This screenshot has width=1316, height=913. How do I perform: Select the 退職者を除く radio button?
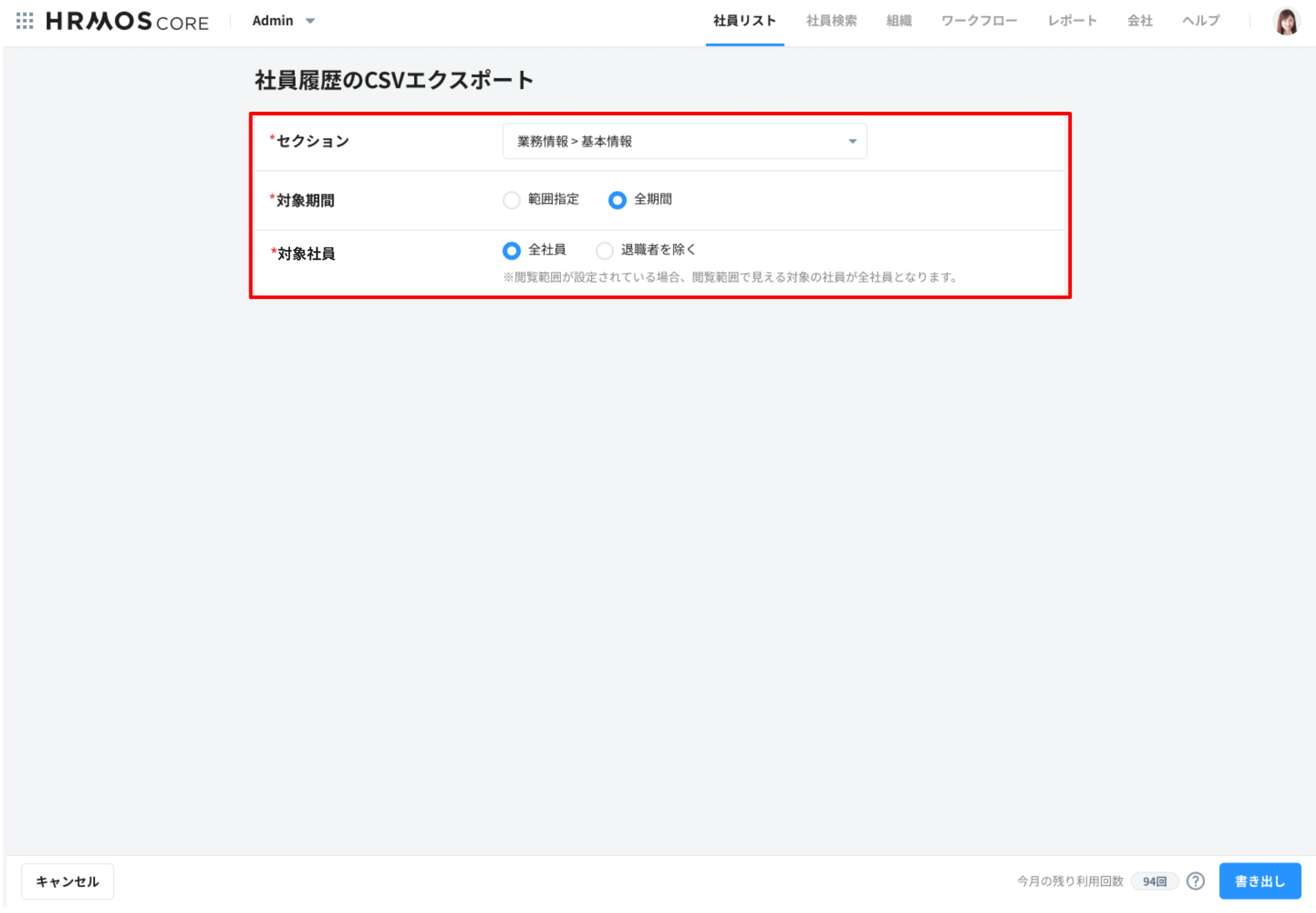point(604,251)
